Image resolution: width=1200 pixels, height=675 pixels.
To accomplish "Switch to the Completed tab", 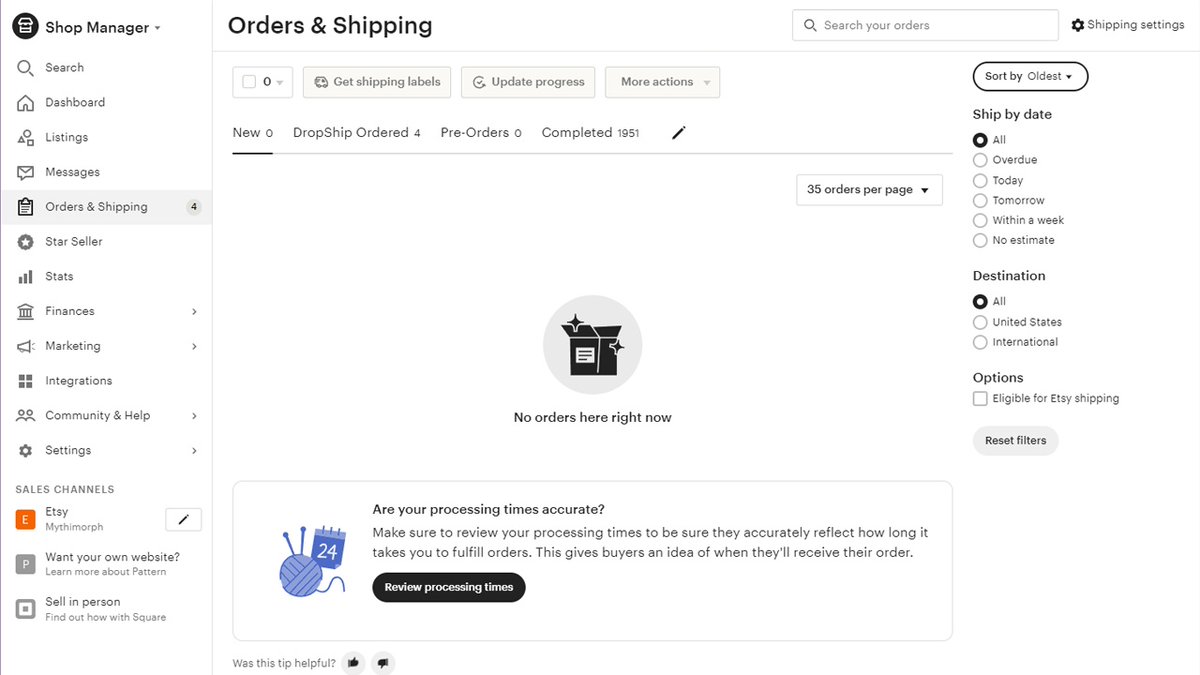I will [x=590, y=133].
